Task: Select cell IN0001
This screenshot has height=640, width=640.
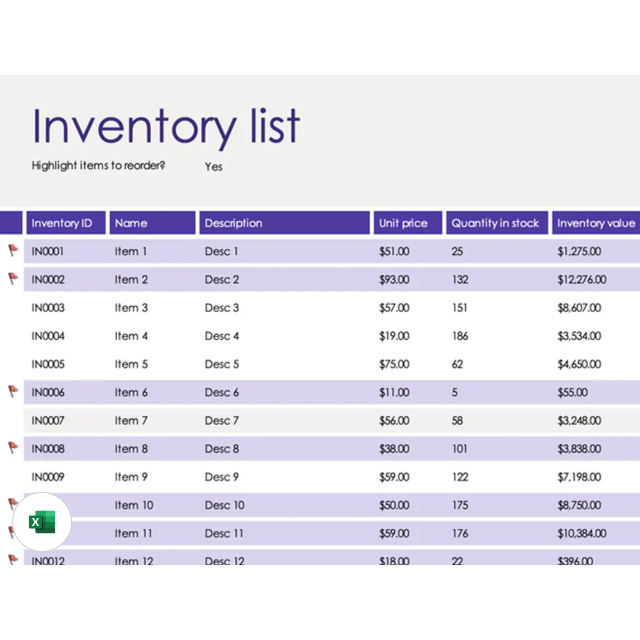Action: [48, 251]
